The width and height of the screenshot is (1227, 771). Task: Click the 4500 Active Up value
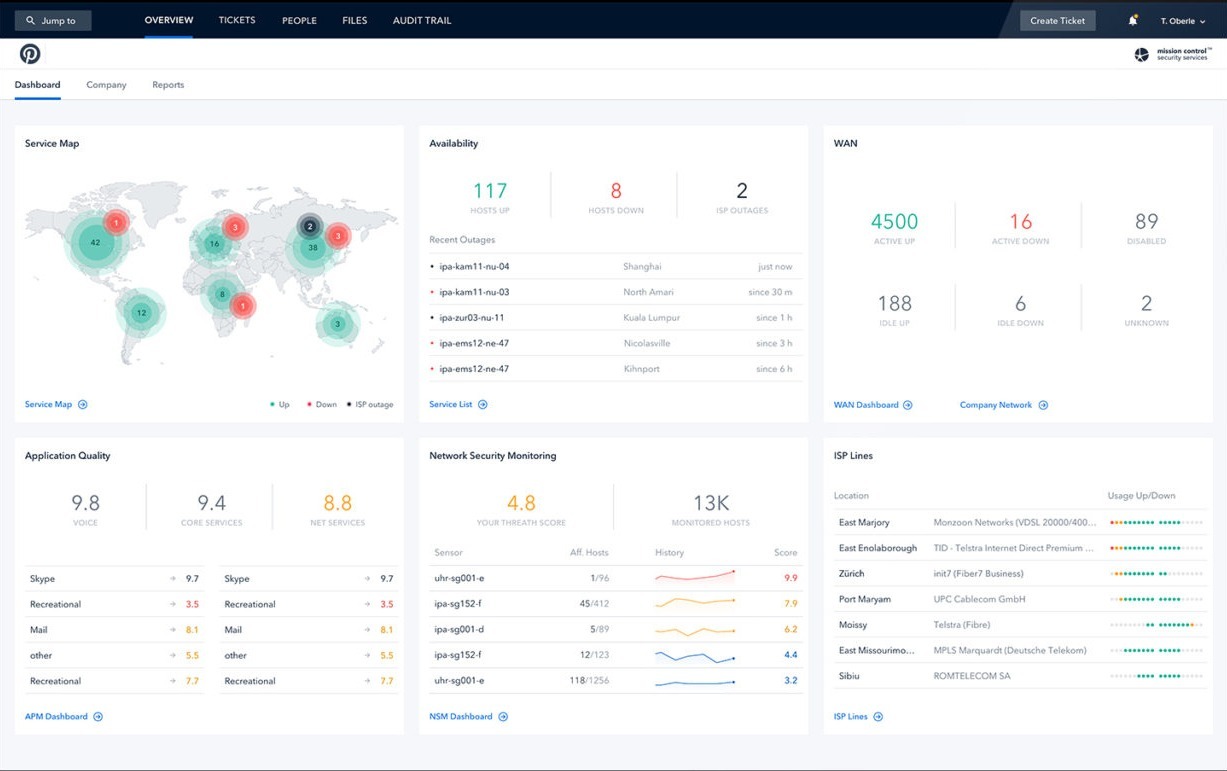point(894,222)
